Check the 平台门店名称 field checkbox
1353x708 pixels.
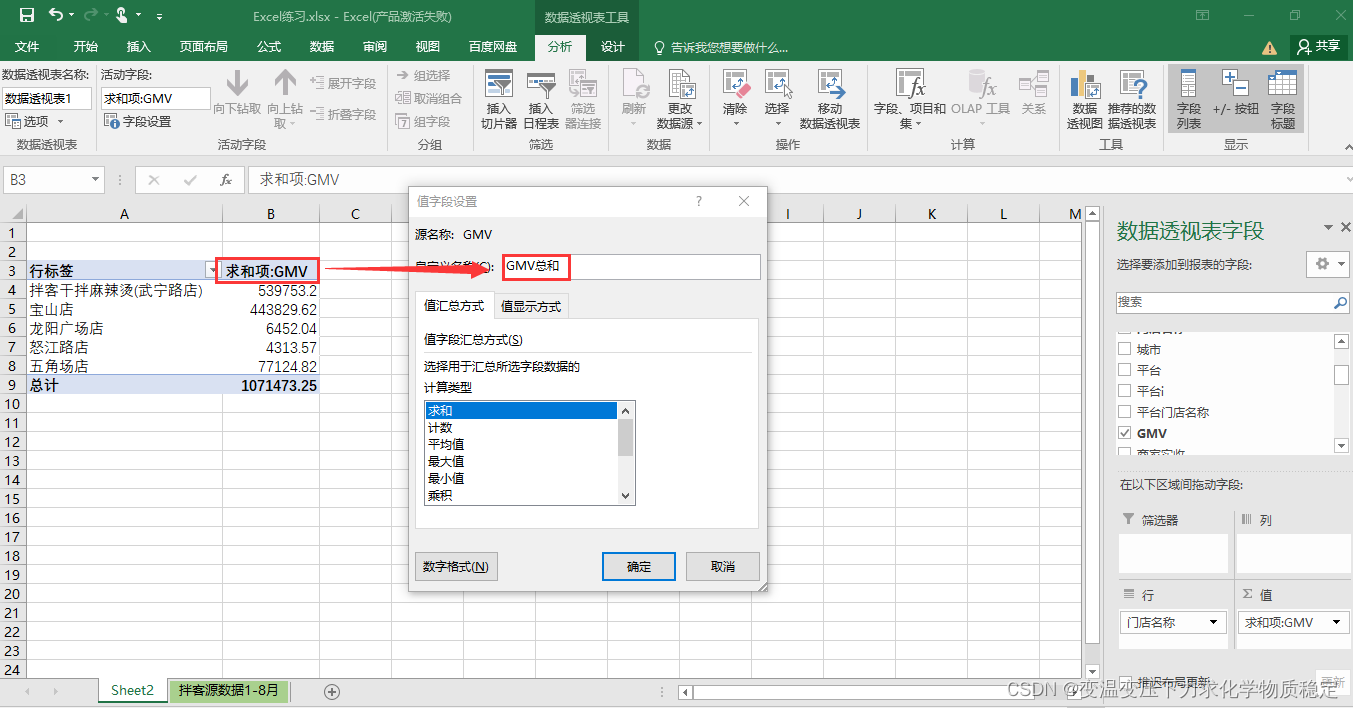[1125, 412]
